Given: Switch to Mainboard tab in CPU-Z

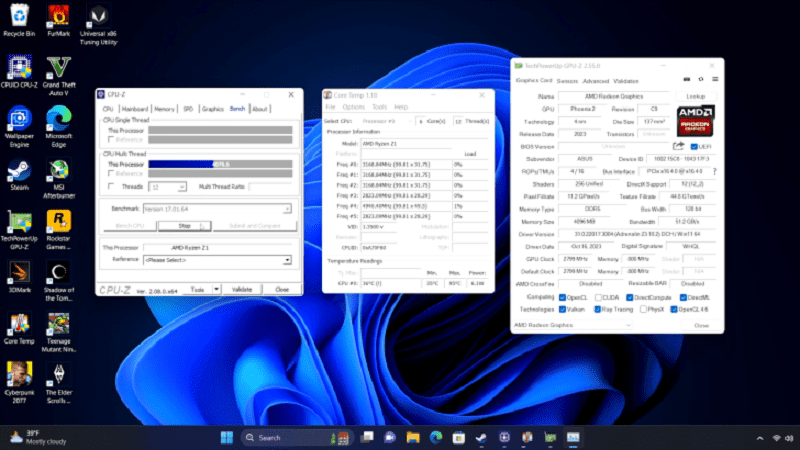Looking at the screenshot, I should 135,109.
